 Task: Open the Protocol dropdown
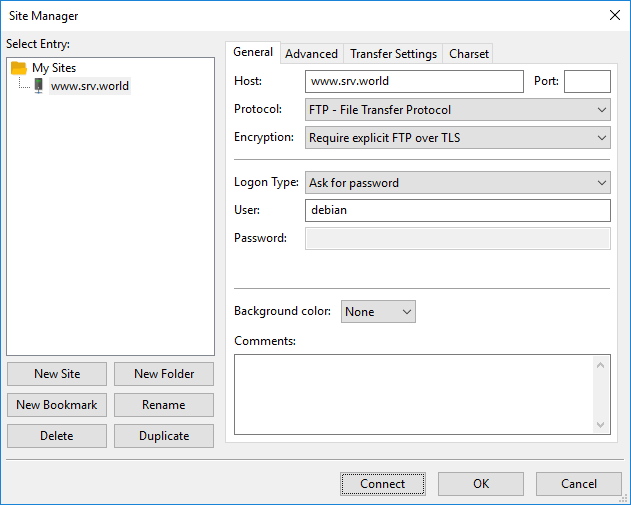[458, 109]
